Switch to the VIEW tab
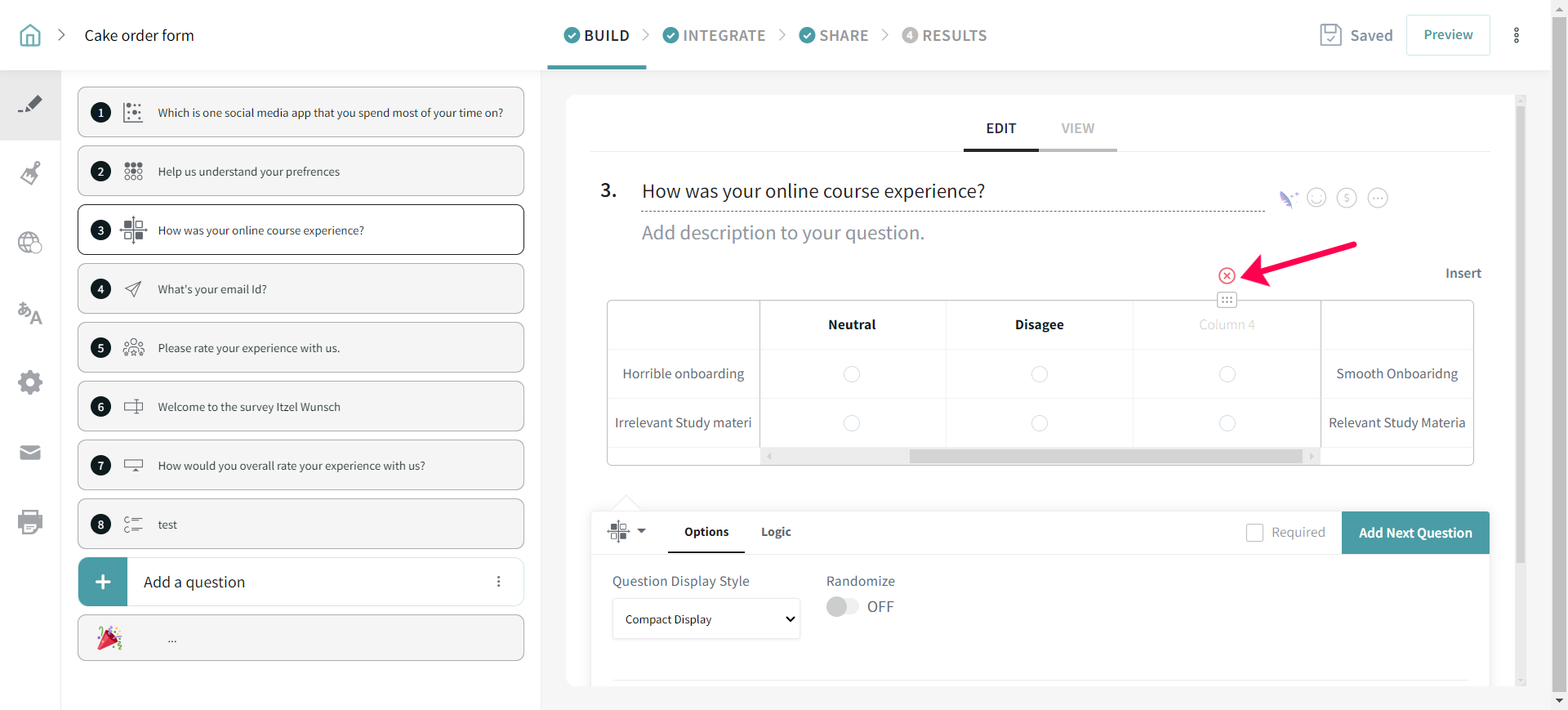Image resolution: width=1568 pixels, height=710 pixels. click(1077, 128)
